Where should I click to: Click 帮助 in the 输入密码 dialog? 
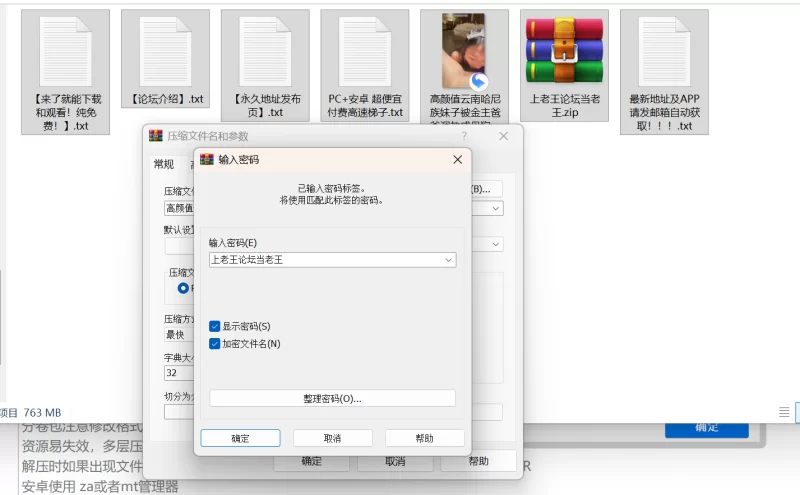click(424, 438)
